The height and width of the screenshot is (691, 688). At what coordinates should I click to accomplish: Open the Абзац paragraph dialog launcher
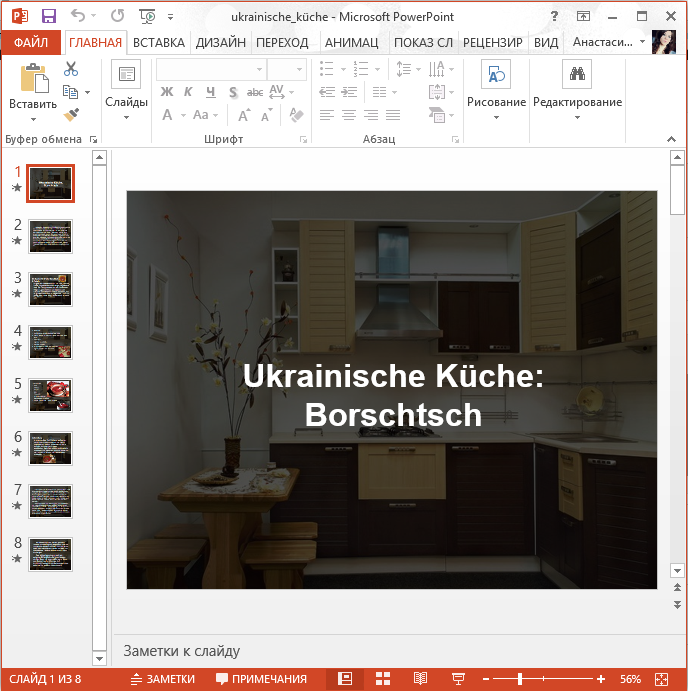coord(455,140)
